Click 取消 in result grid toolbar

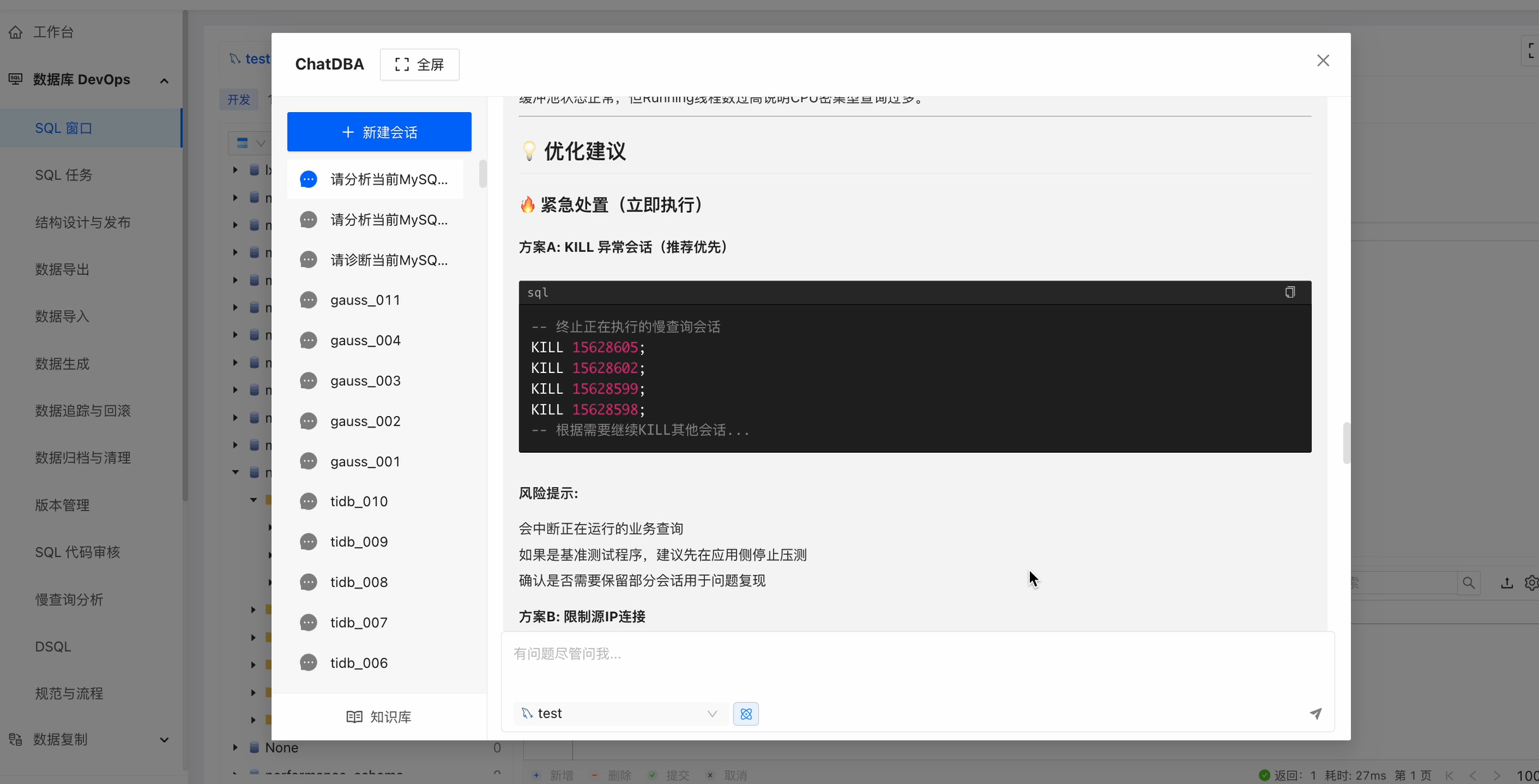pos(728,775)
